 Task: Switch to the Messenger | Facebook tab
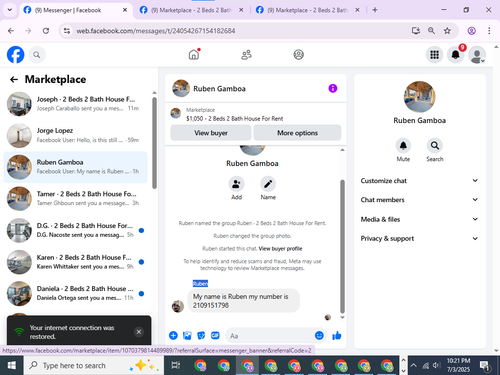[x=75, y=10]
